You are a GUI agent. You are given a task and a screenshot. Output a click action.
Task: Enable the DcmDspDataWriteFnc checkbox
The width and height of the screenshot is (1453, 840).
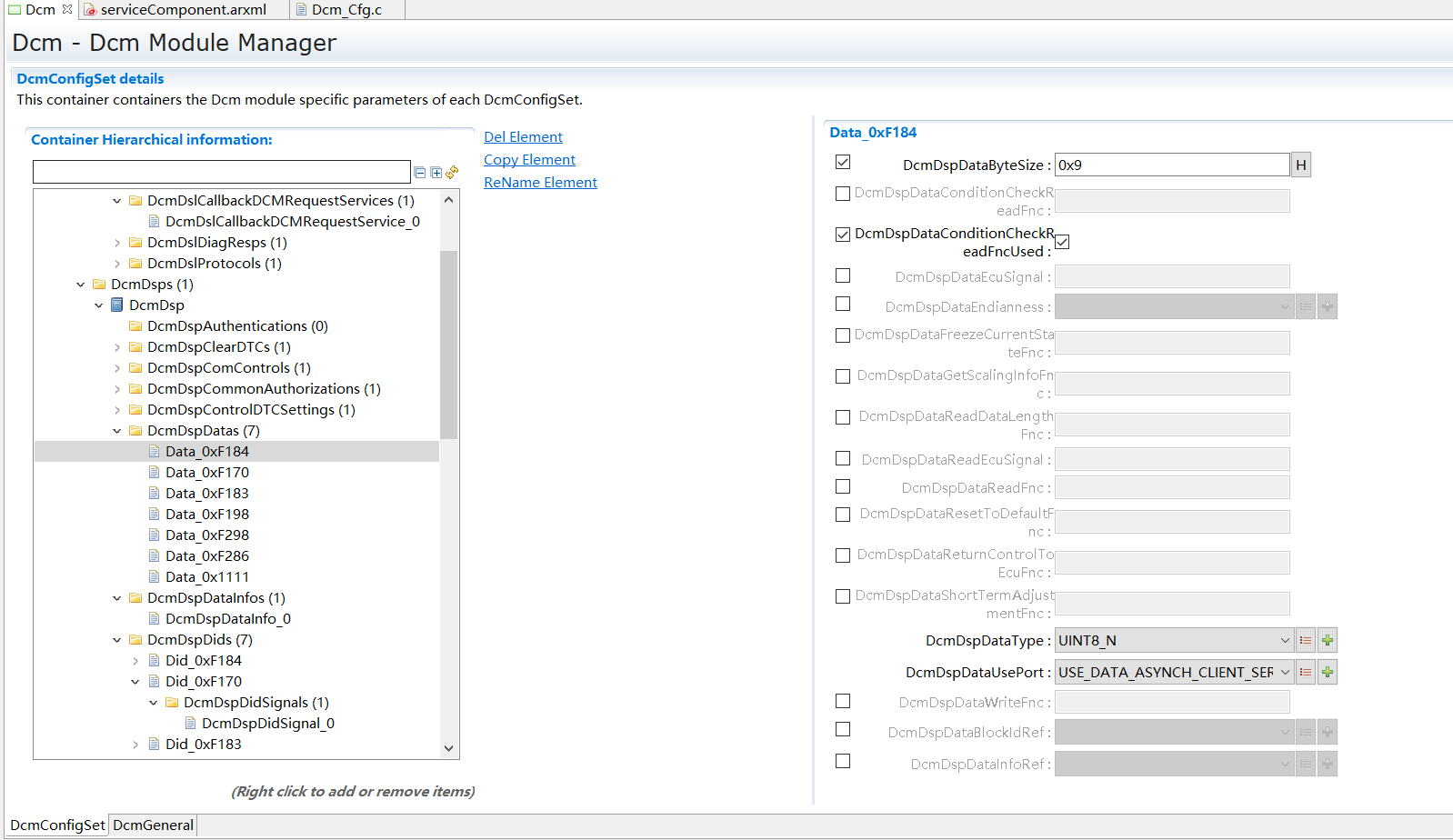point(843,701)
